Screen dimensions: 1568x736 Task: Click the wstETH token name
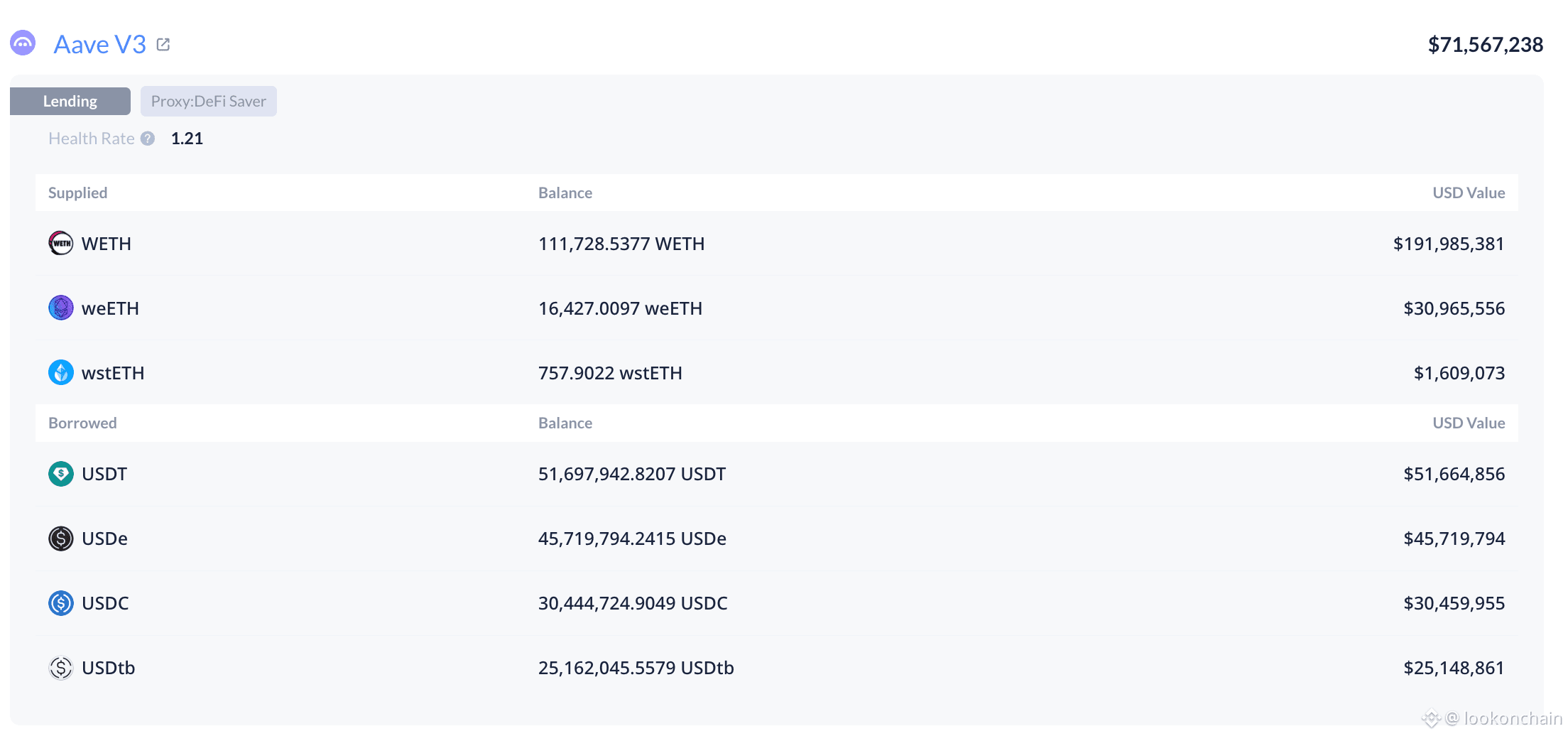click(113, 373)
